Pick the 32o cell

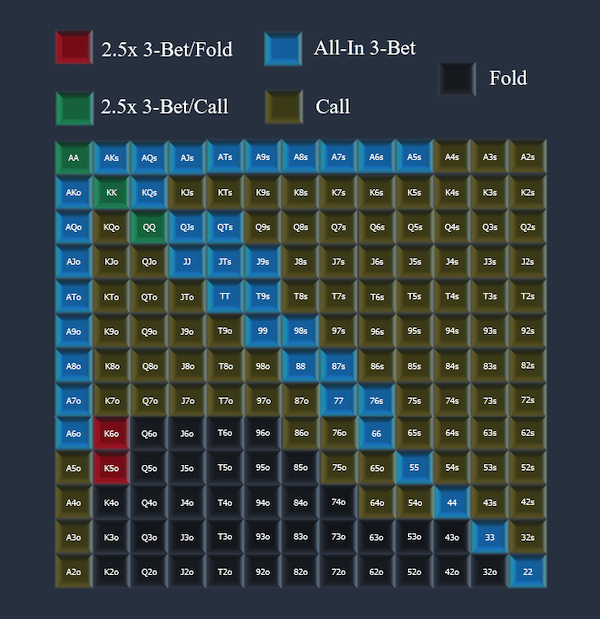pyautogui.click(x=490, y=572)
